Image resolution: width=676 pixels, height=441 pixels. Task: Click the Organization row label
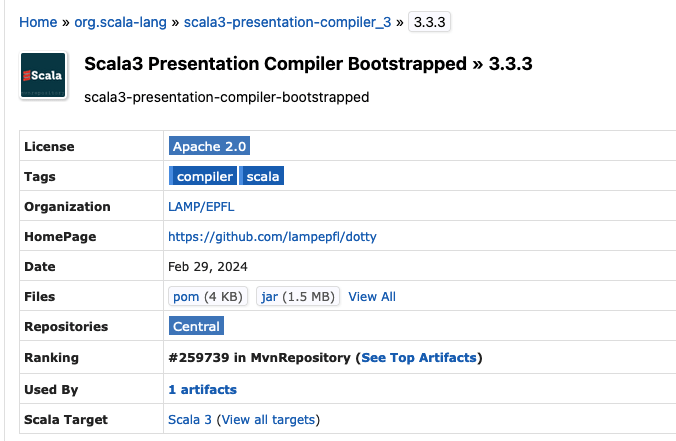tap(67, 207)
